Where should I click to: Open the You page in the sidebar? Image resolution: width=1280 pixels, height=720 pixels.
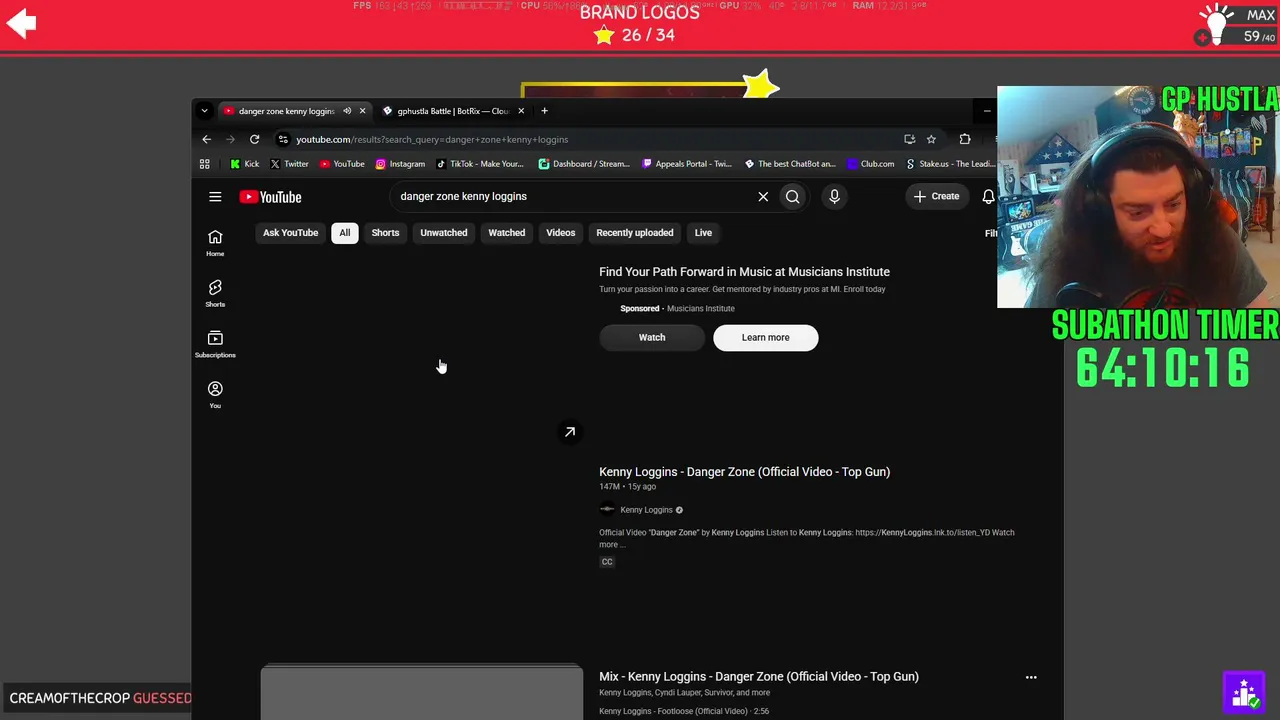click(x=215, y=395)
